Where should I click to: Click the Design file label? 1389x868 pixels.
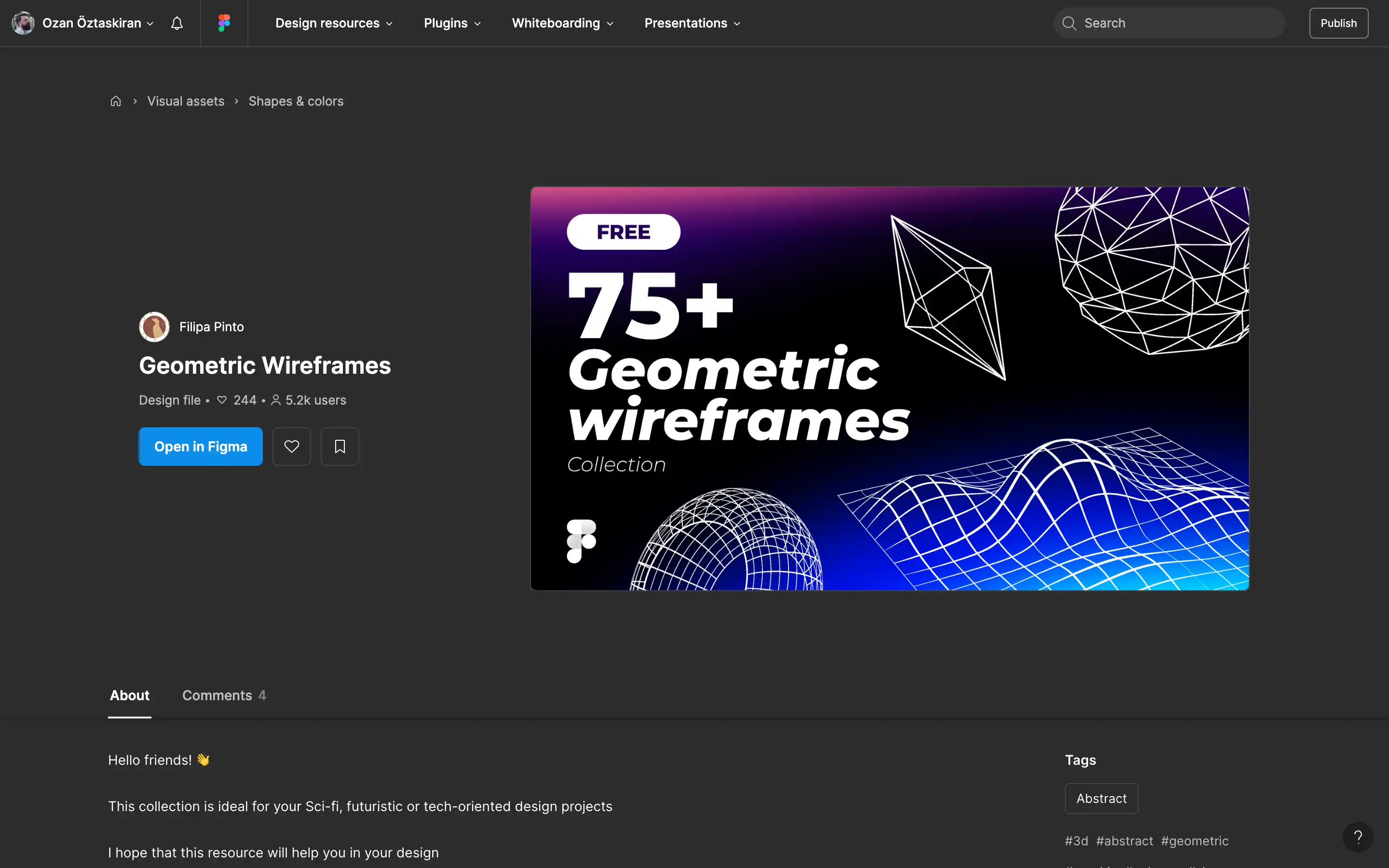pyautogui.click(x=169, y=400)
